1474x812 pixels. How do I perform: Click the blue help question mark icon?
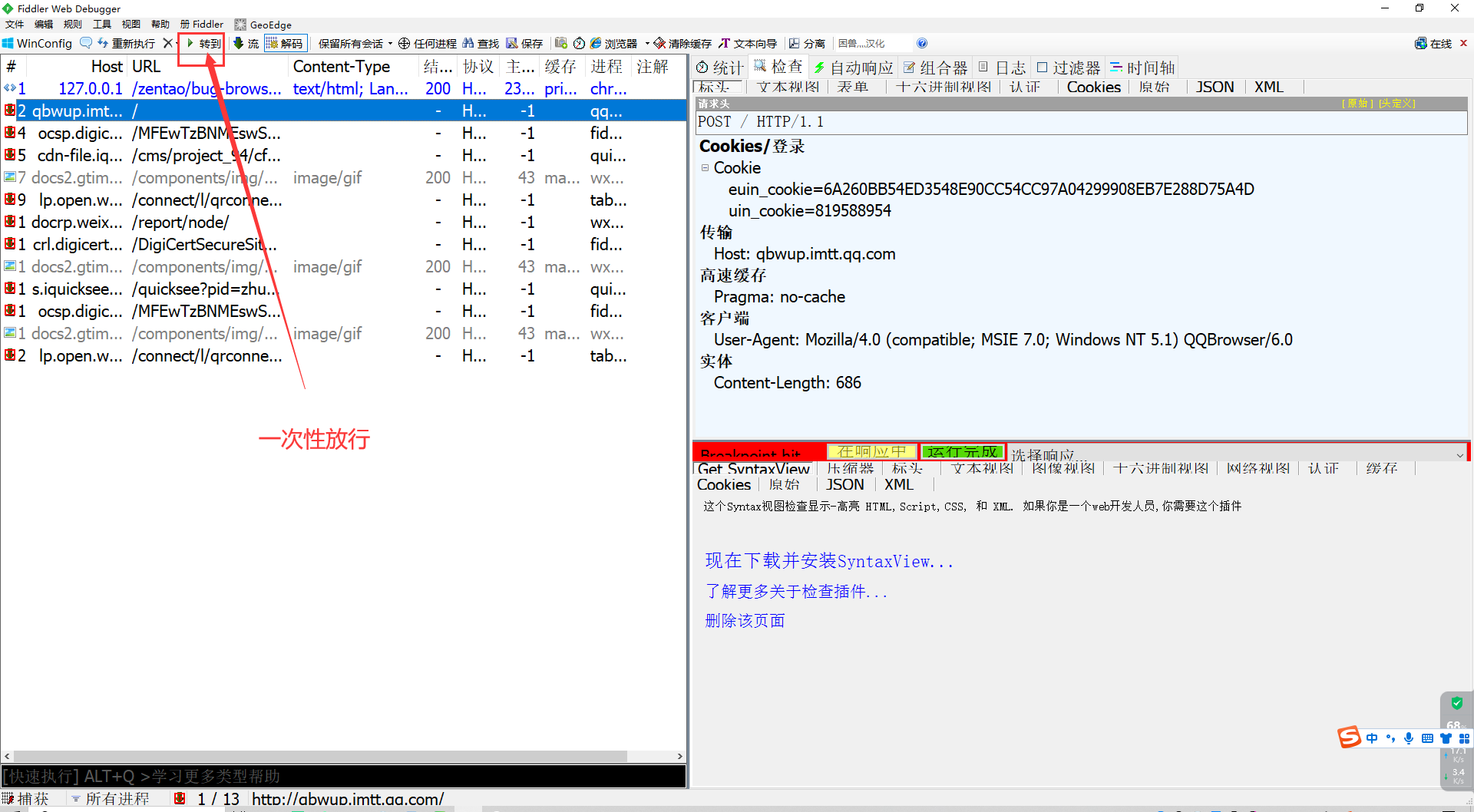922,44
